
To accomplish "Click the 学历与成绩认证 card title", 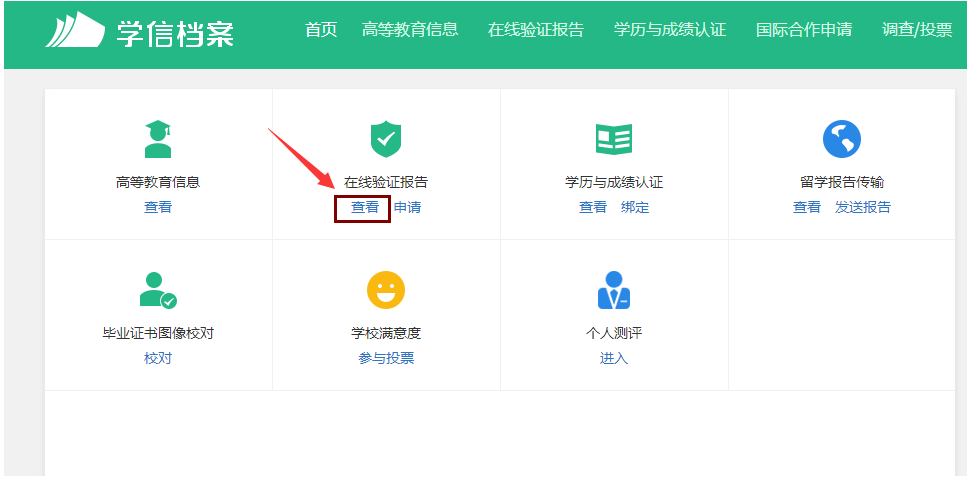I will [614, 182].
